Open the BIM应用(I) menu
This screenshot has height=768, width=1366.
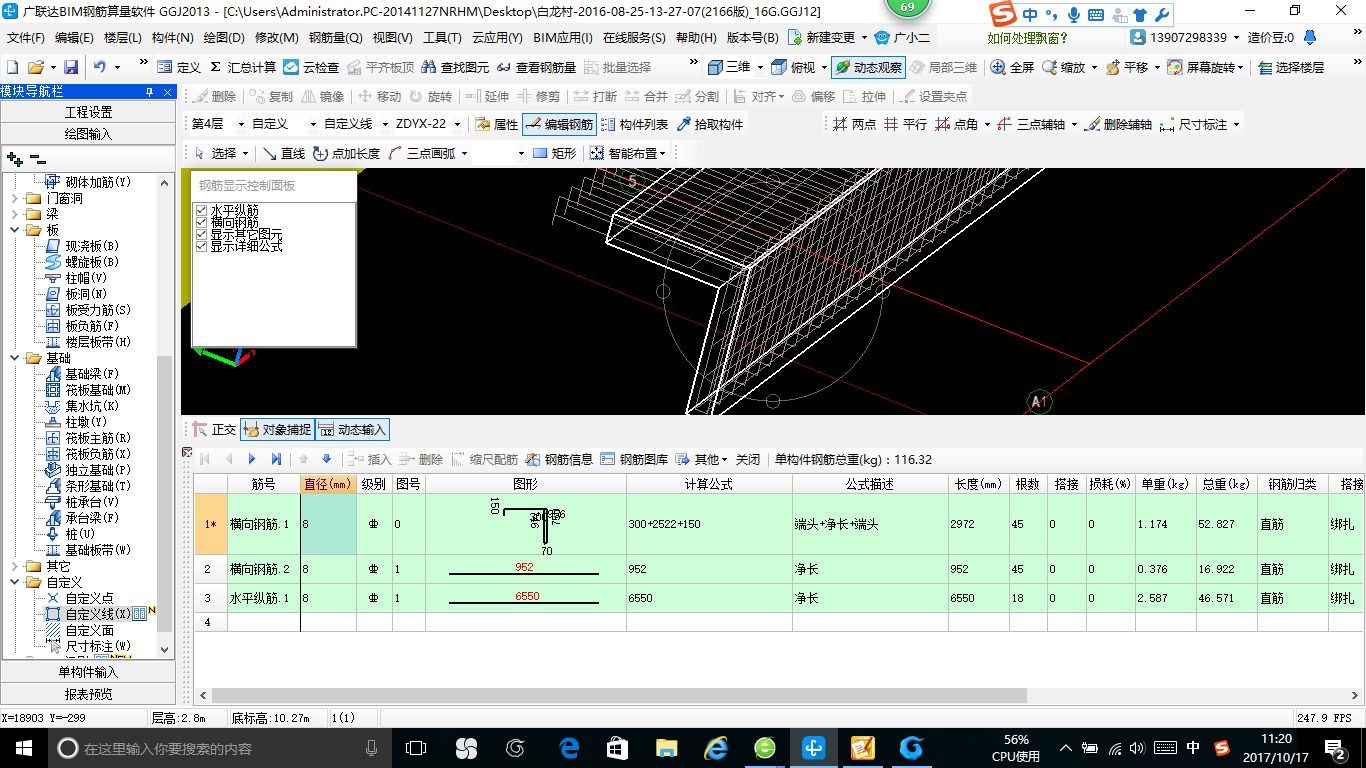pos(563,38)
